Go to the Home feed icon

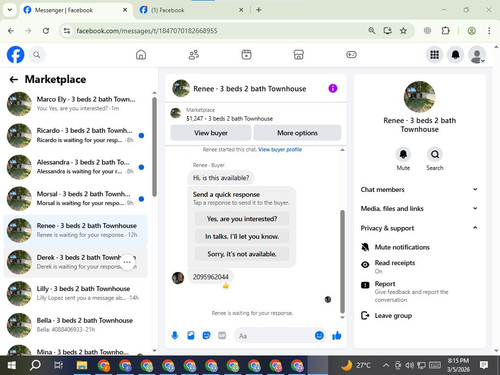point(141,55)
